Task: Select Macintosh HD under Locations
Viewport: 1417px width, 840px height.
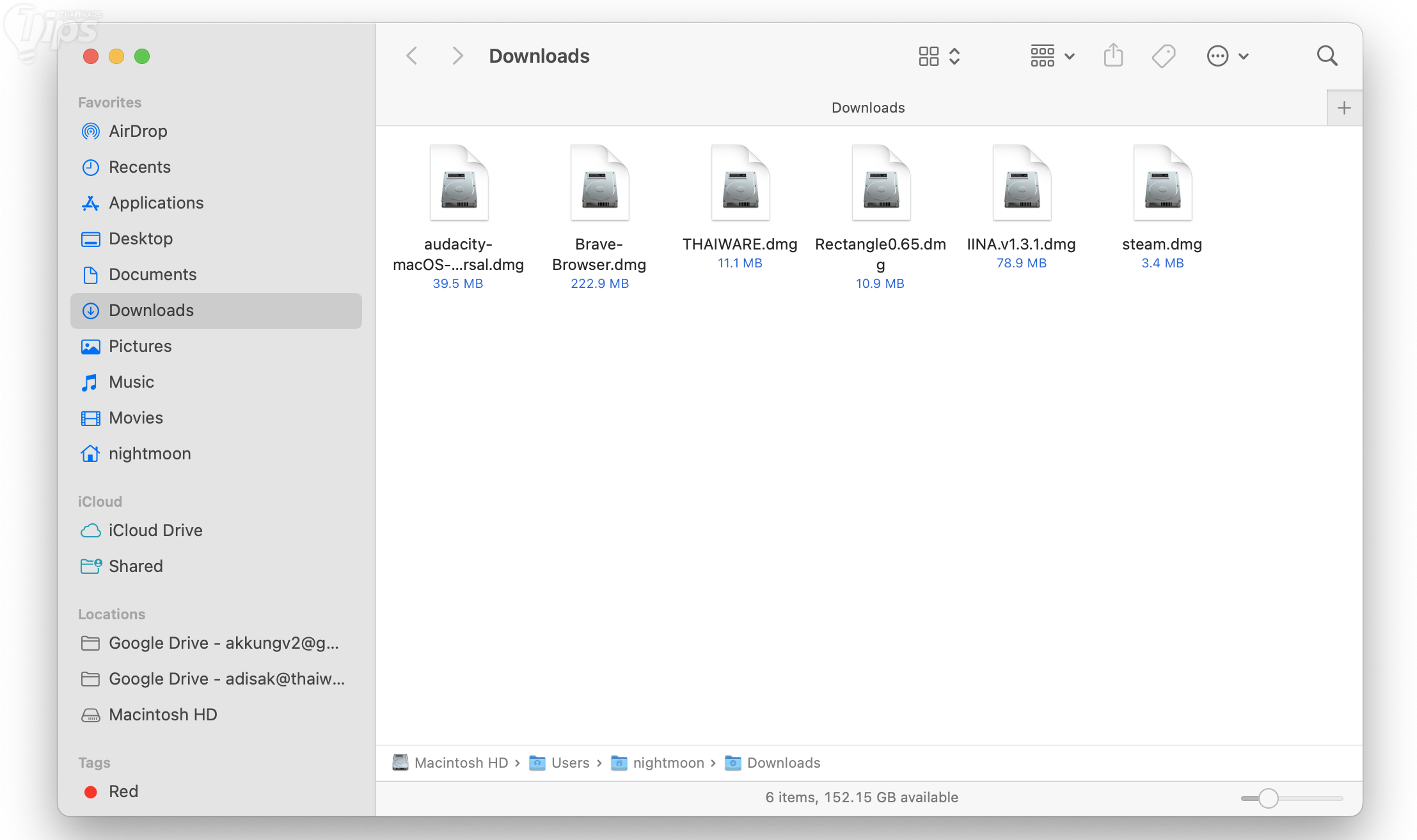Action: pyautogui.click(x=162, y=715)
